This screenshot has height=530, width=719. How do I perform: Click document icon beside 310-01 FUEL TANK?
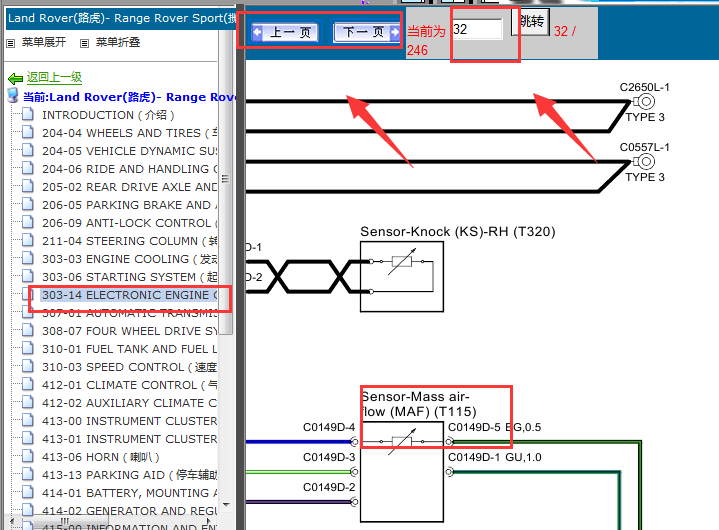point(28,348)
